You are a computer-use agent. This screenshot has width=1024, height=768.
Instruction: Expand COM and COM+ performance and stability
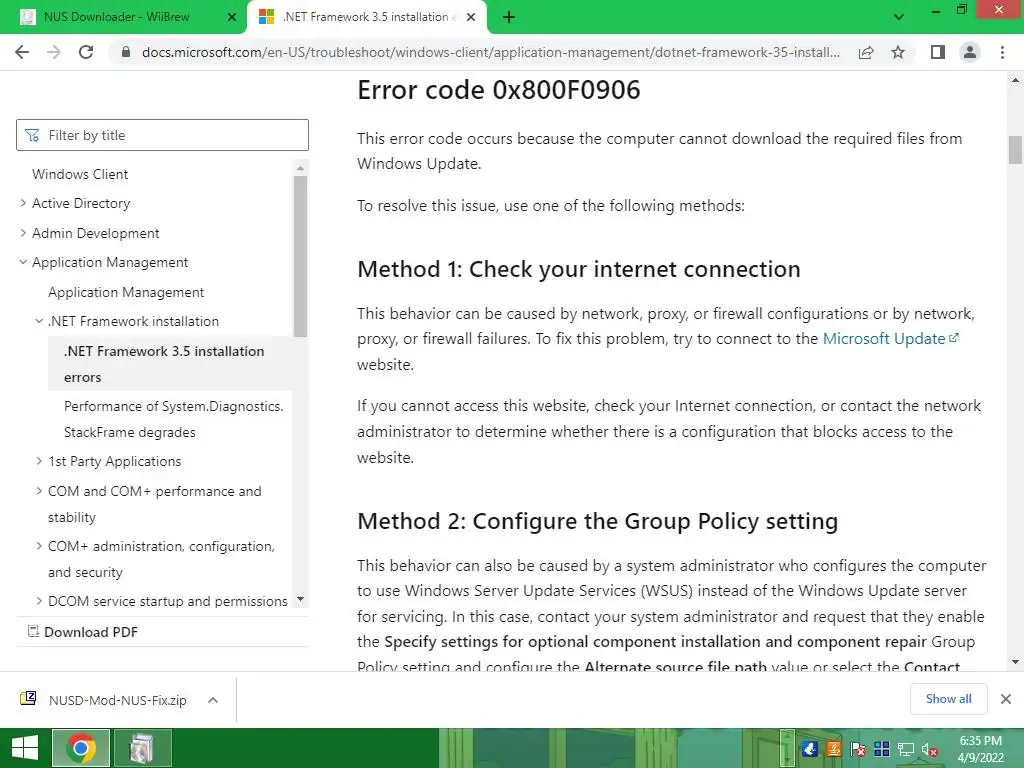click(x=39, y=490)
